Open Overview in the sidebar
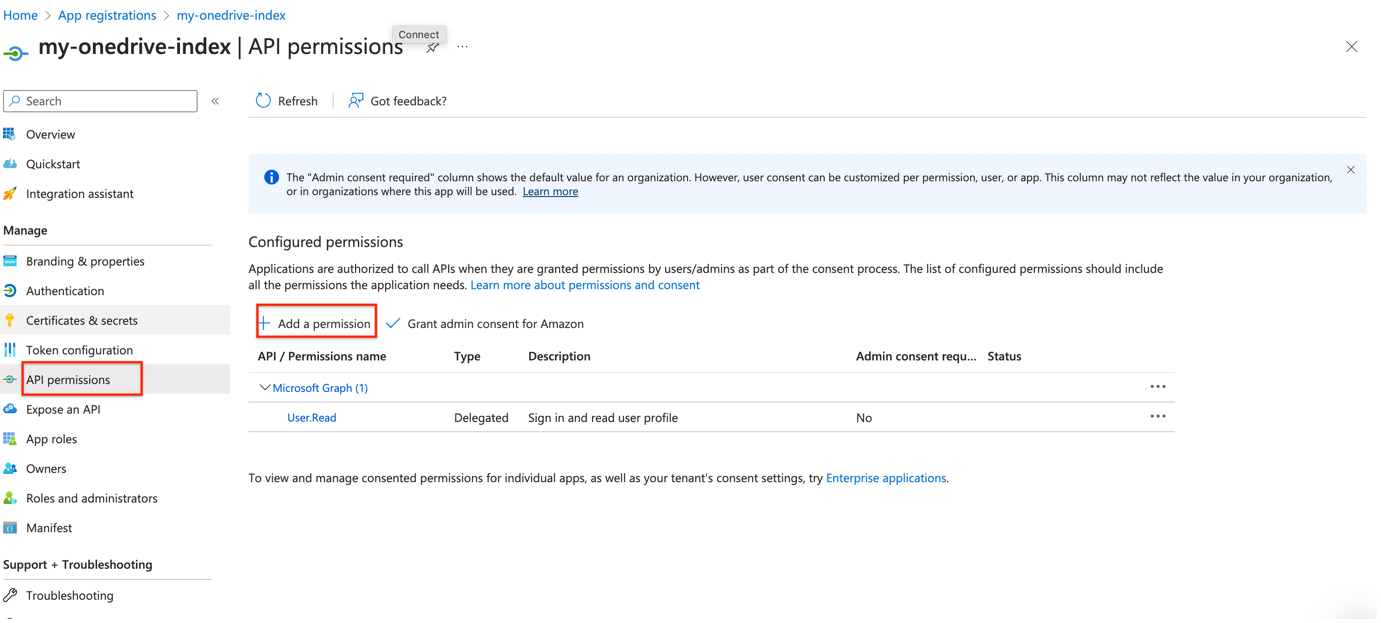 [x=50, y=135]
